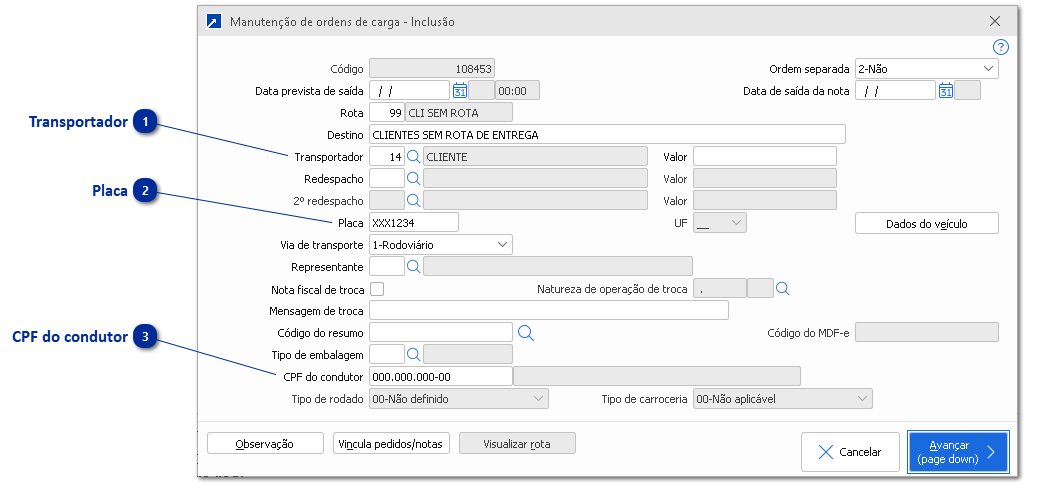
Task: Search Redespacho with magnifier icon
Action: tap(414, 178)
